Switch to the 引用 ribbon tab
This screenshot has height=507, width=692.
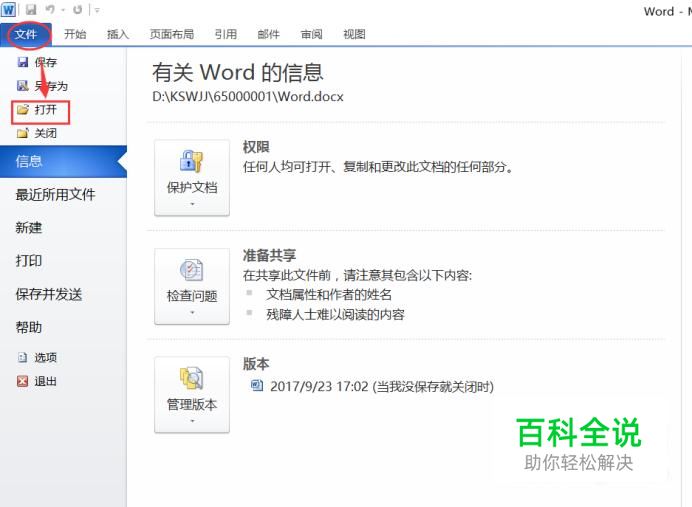226,34
